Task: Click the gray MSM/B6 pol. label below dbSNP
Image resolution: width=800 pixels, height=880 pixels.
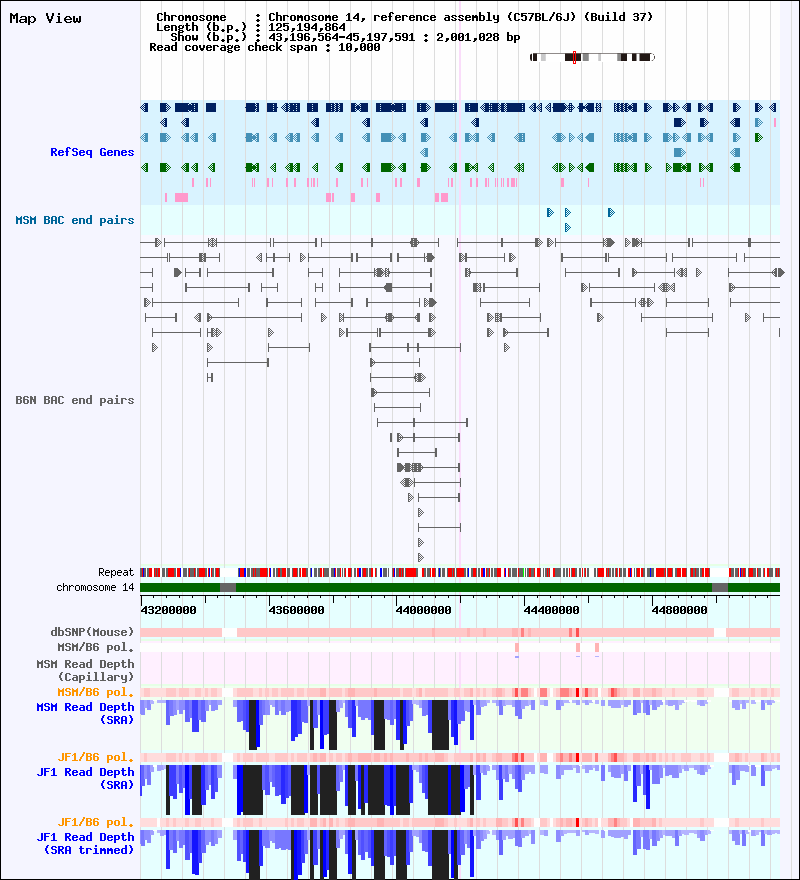Action: click(95, 647)
